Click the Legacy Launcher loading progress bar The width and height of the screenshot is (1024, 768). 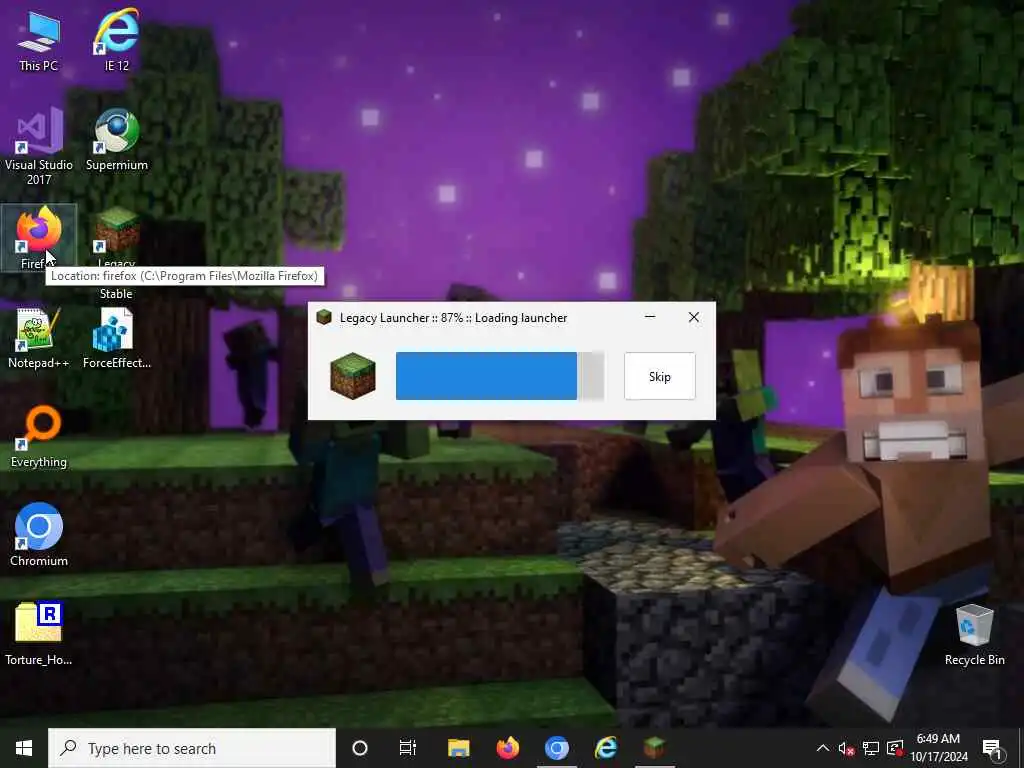(500, 376)
